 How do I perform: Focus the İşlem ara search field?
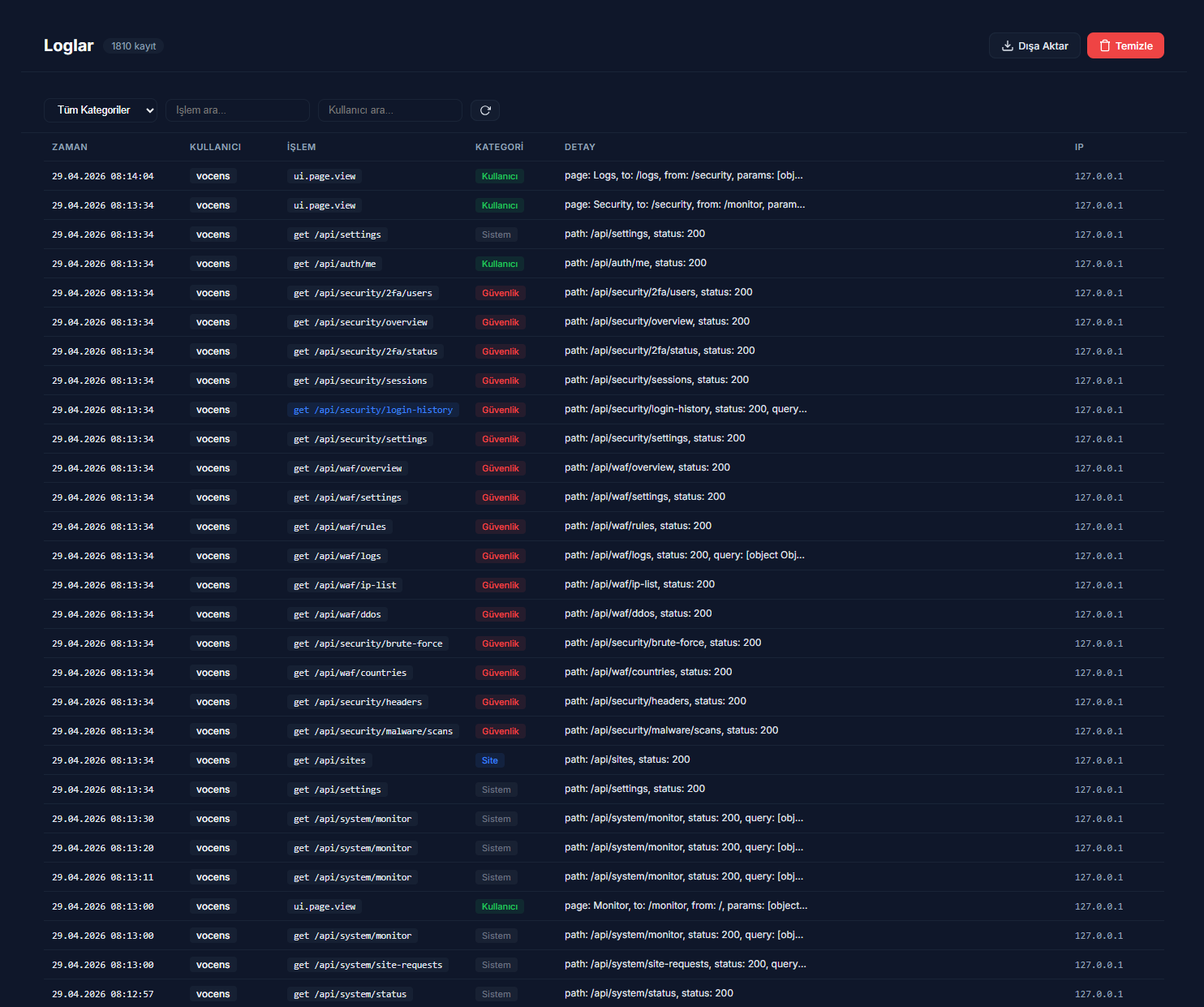point(237,110)
